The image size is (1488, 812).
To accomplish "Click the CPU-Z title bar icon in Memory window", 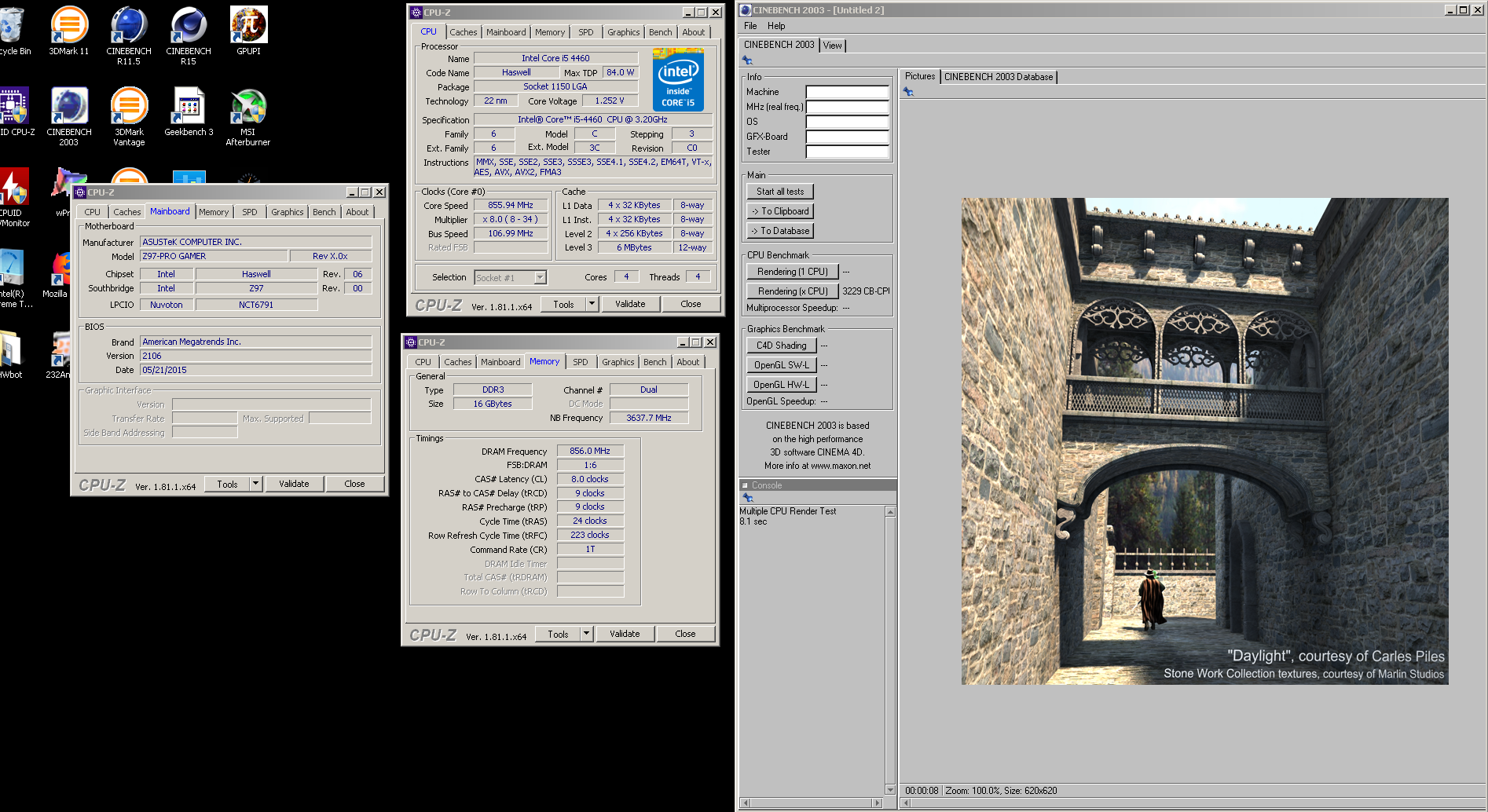I will [411, 342].
